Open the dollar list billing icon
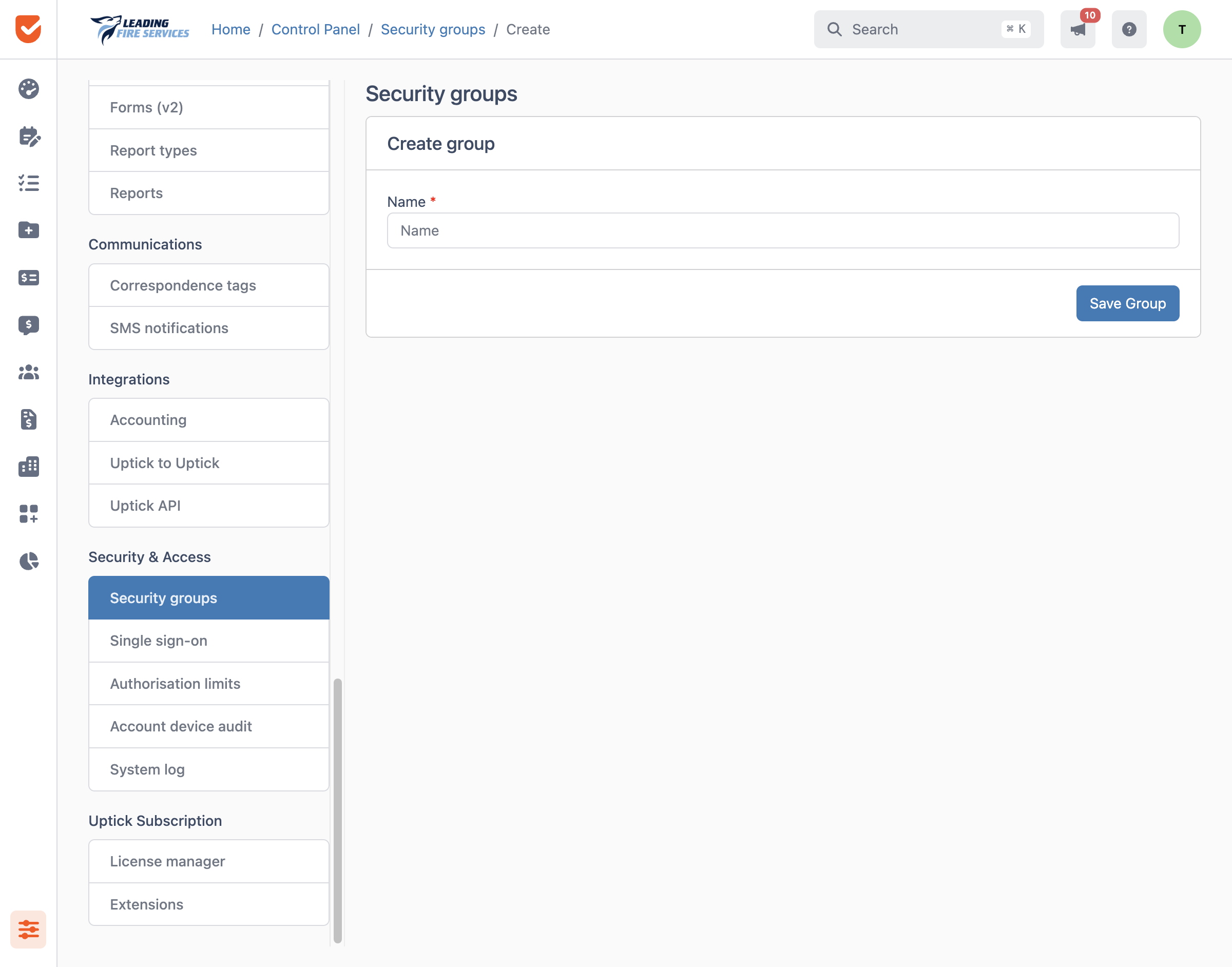This screenshot has width=1232, height=967. (x=28, y=277)
